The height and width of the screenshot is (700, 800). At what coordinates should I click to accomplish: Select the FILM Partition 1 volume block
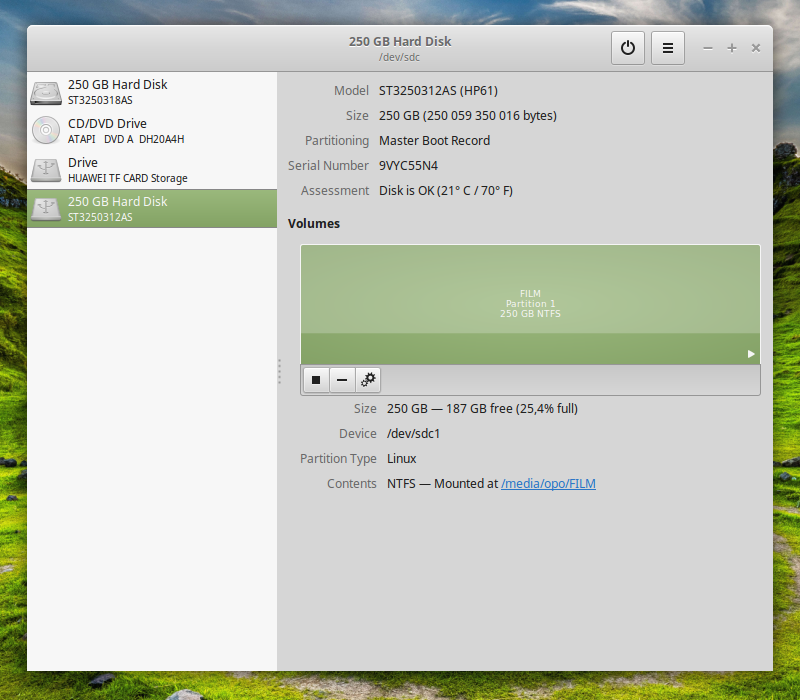point(530,304)
